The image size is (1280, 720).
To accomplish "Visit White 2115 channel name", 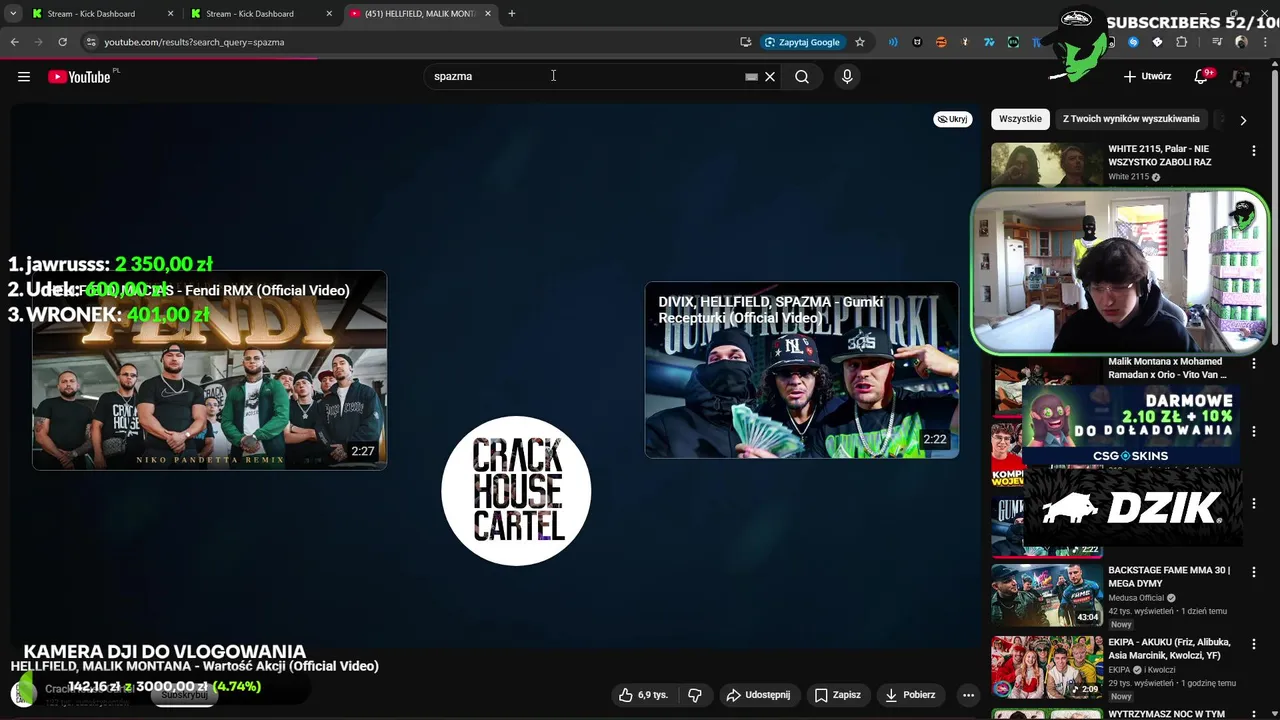I will 1129,177.
